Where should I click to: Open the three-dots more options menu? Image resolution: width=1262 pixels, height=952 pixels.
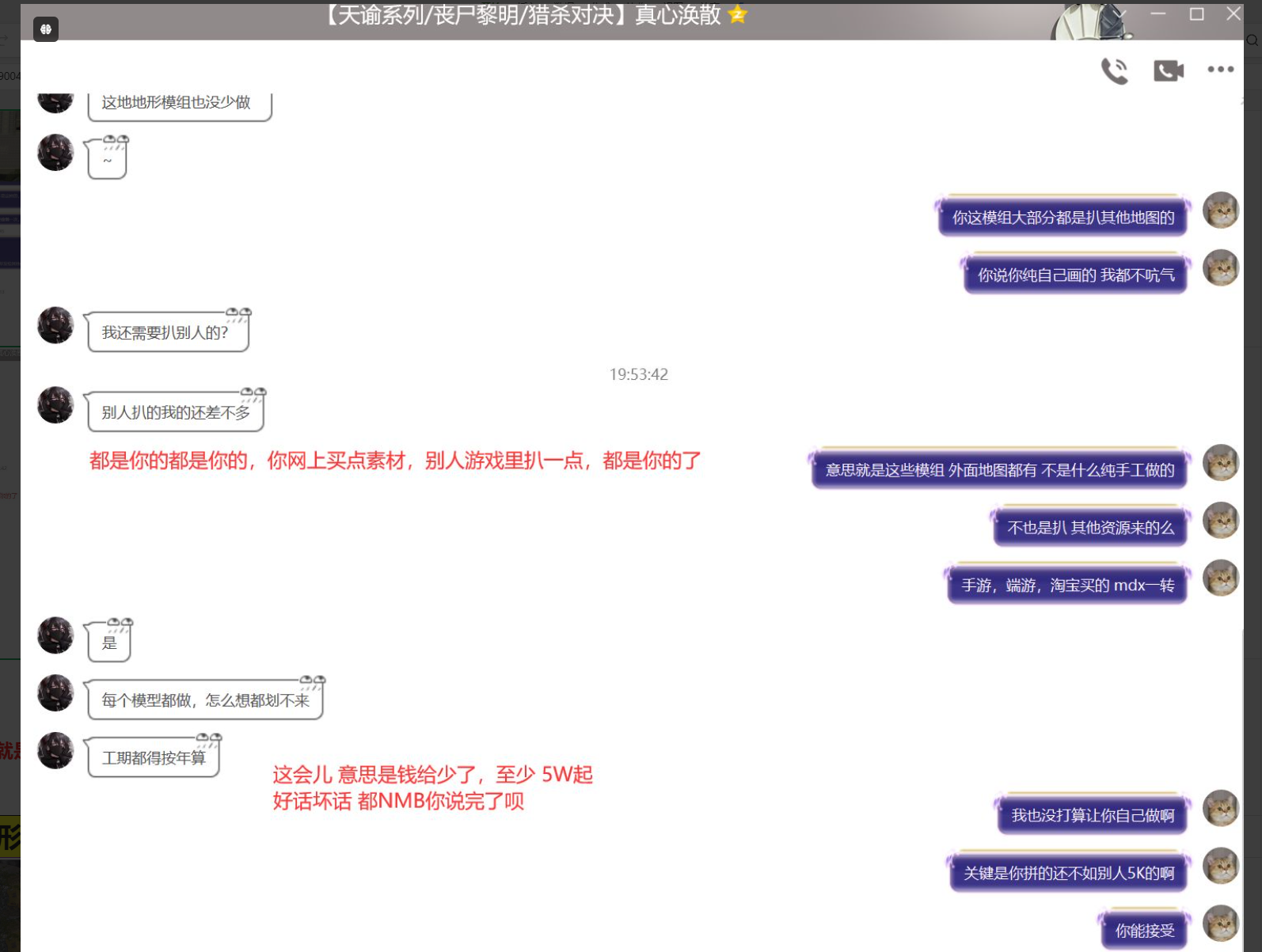point(1220,70)
